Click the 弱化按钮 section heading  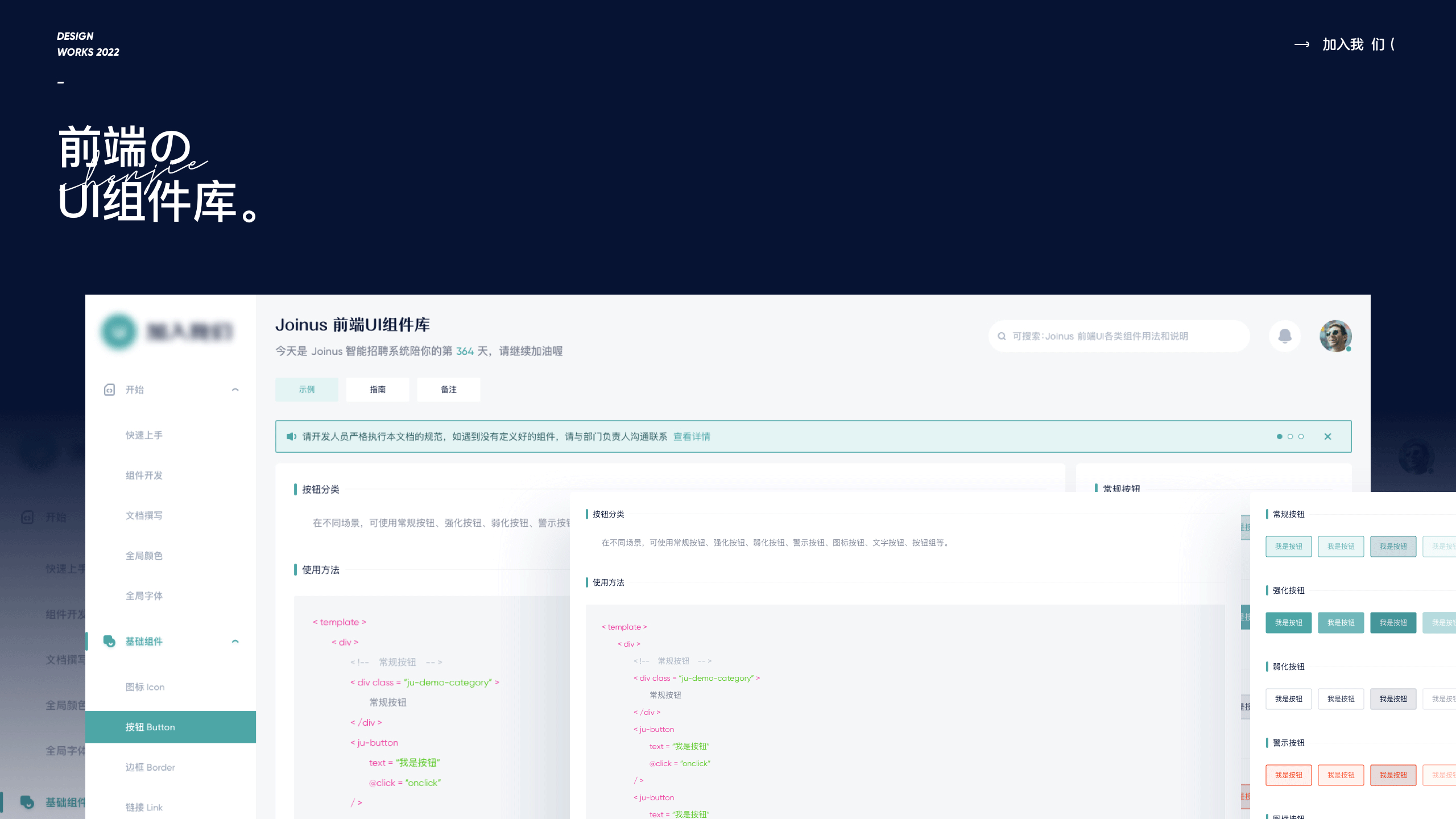click(x=1288, y=667)
